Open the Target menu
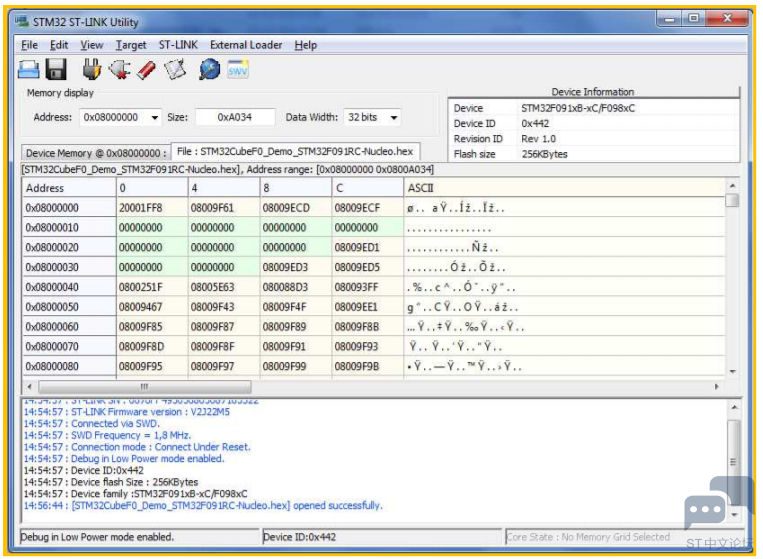The width and height of the screenshot is (763, 559). click(131, 45)
